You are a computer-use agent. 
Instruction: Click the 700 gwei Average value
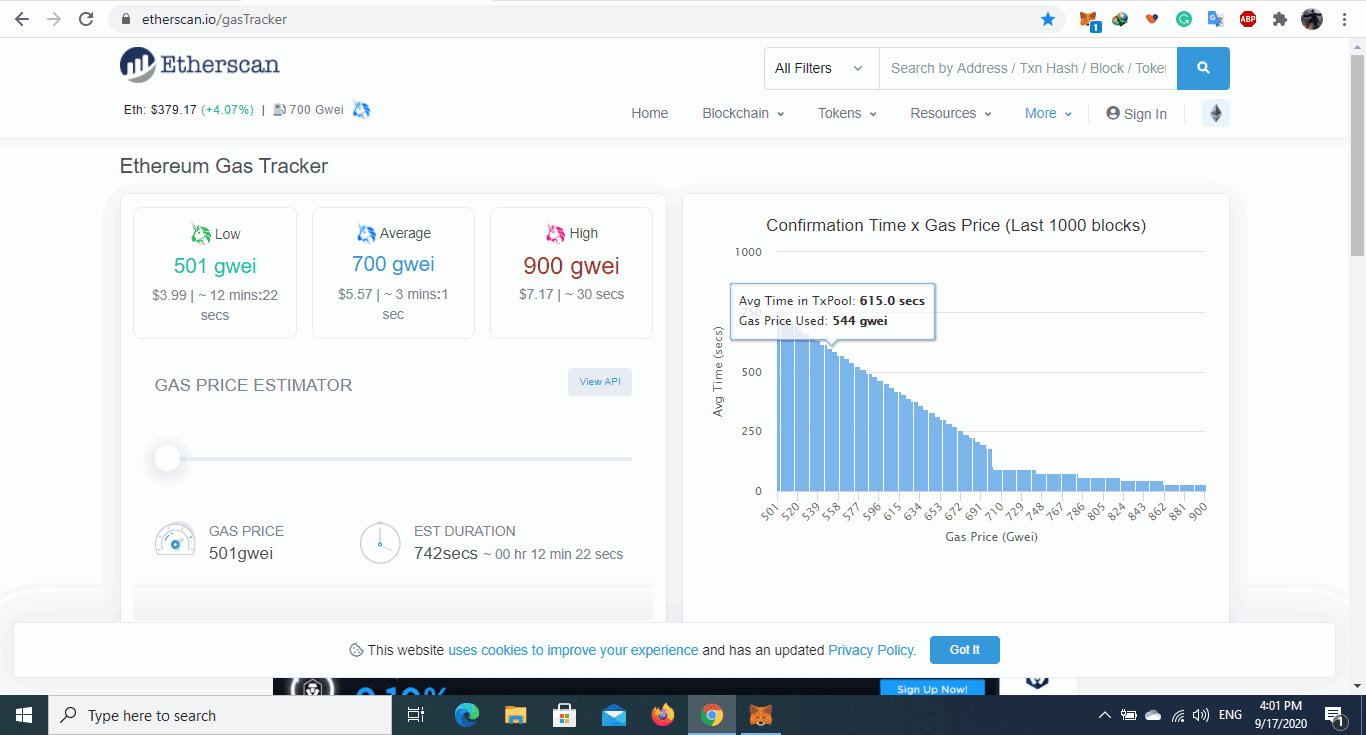tap(393, 265)
